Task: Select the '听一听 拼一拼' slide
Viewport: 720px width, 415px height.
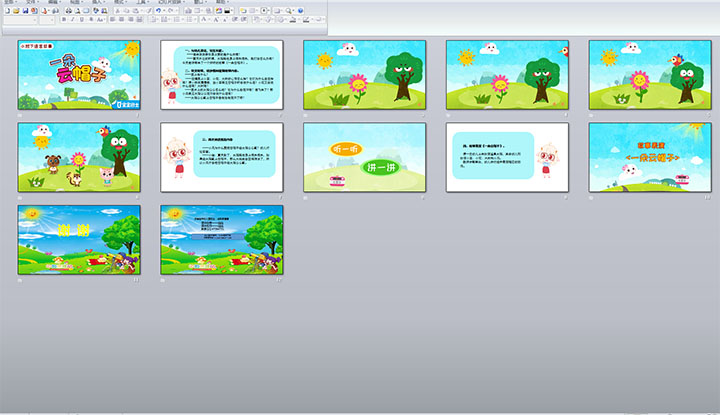Action: [365, 157]
